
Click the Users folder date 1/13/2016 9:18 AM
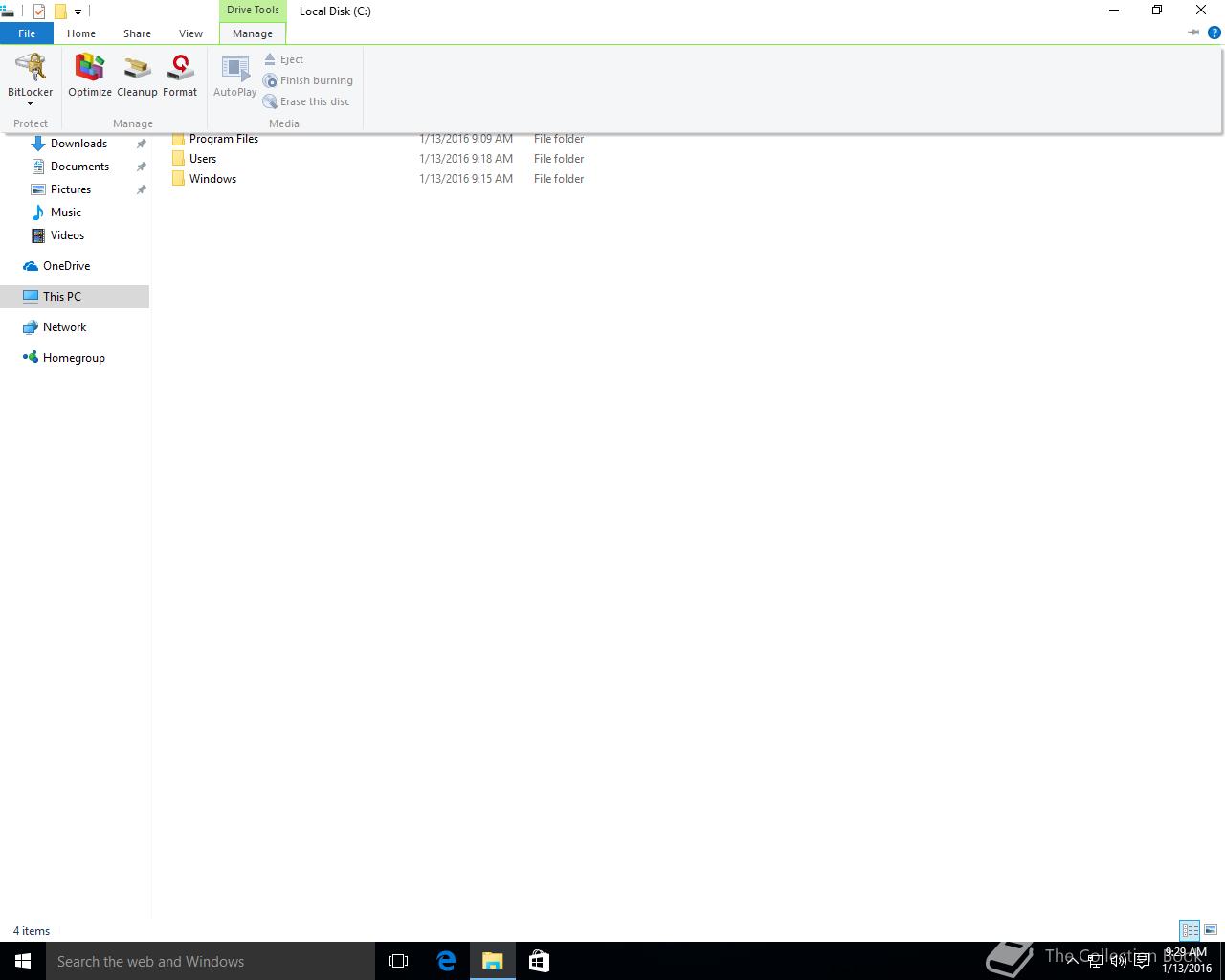466,159
